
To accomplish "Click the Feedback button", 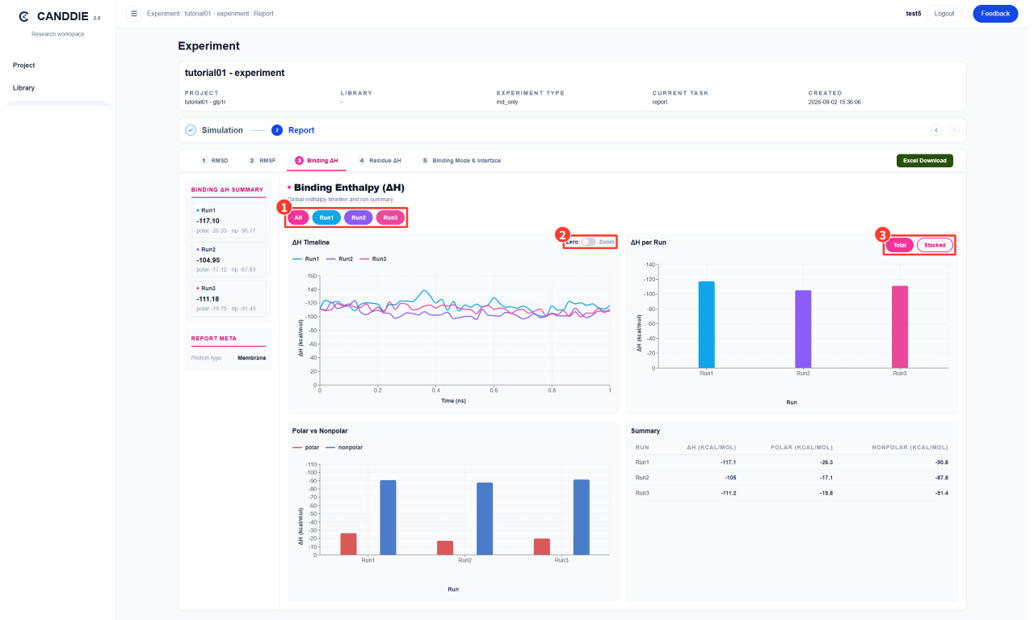I will pyautogui.click(x=995, y=13).
